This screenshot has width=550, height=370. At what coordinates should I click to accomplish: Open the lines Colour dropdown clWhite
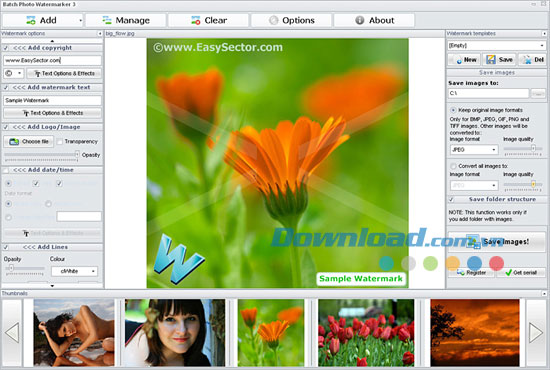click(74, 271)
